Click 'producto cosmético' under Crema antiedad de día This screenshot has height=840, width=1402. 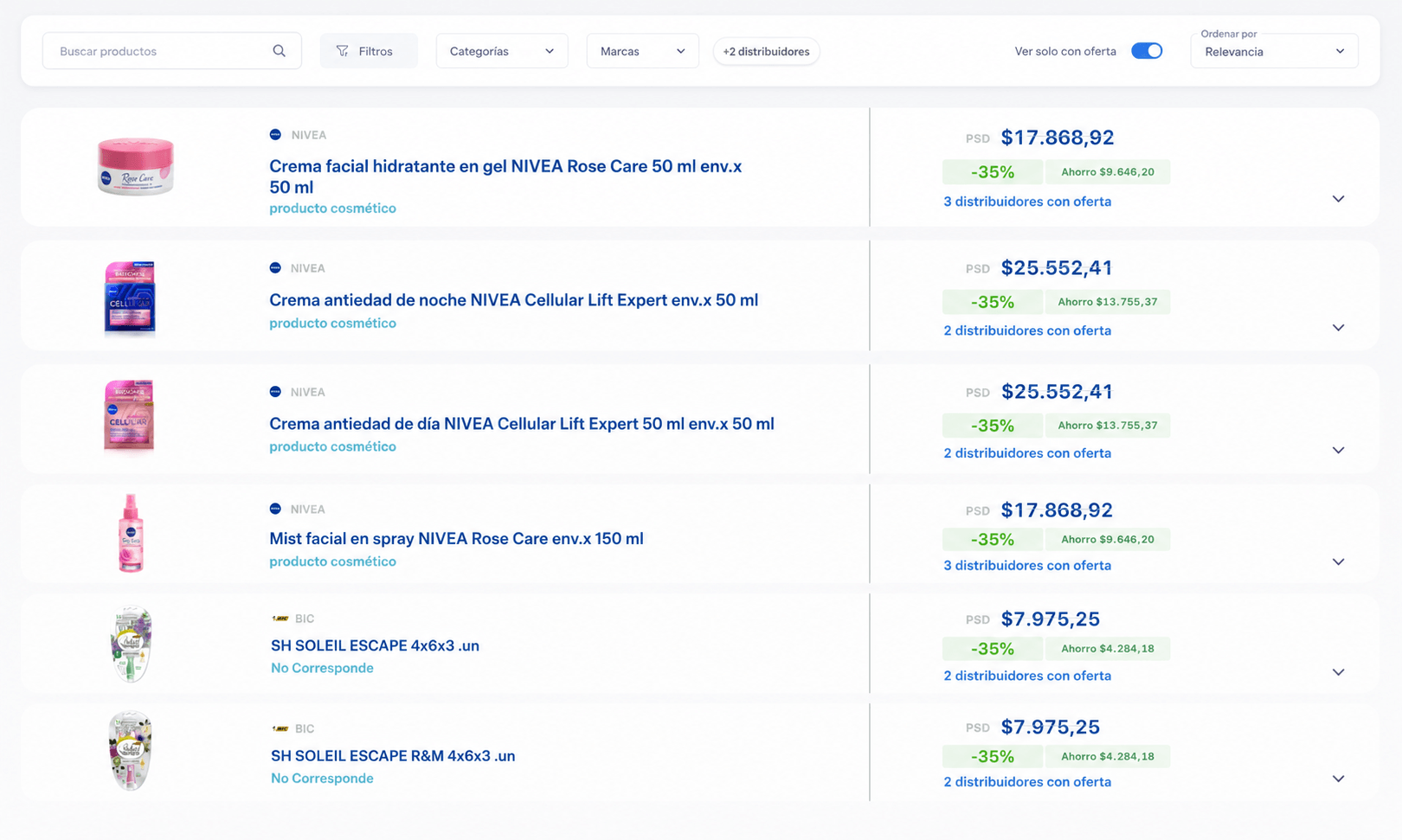pyautogui.click(x=332, y=447)
